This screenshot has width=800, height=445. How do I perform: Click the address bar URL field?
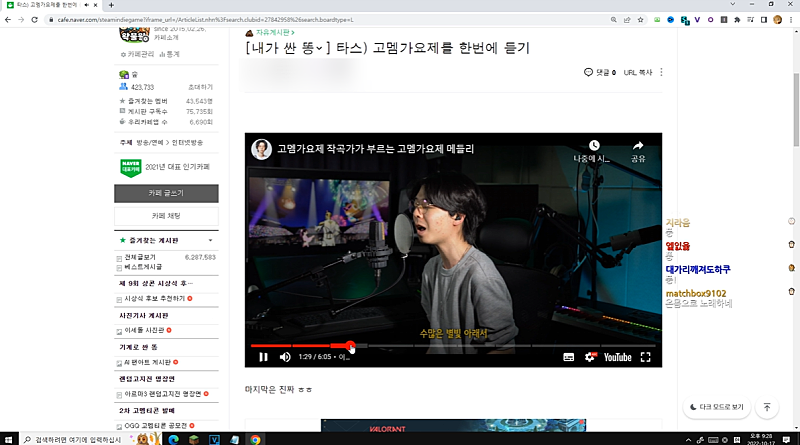[327, 20]
